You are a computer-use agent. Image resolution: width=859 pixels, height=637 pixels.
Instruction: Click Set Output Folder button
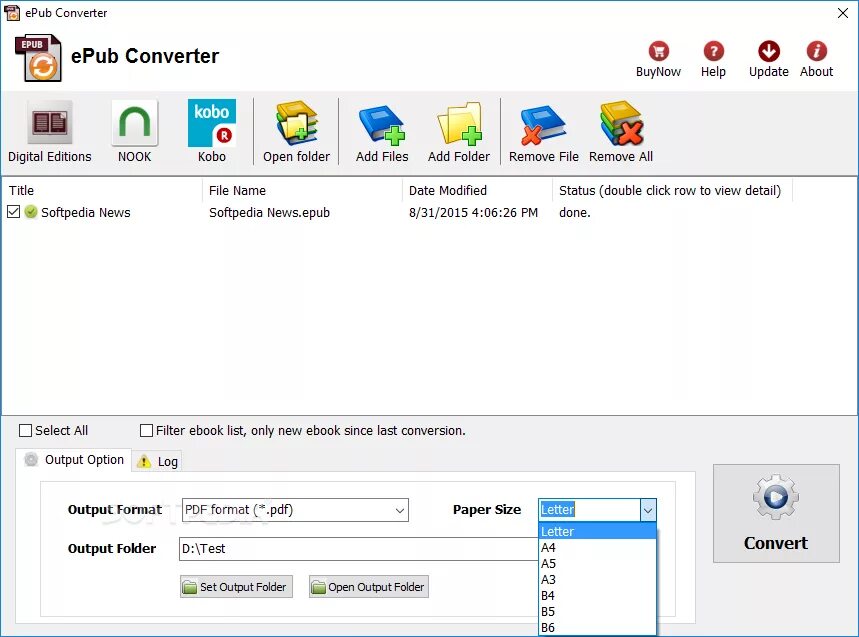tap(236, 587)
